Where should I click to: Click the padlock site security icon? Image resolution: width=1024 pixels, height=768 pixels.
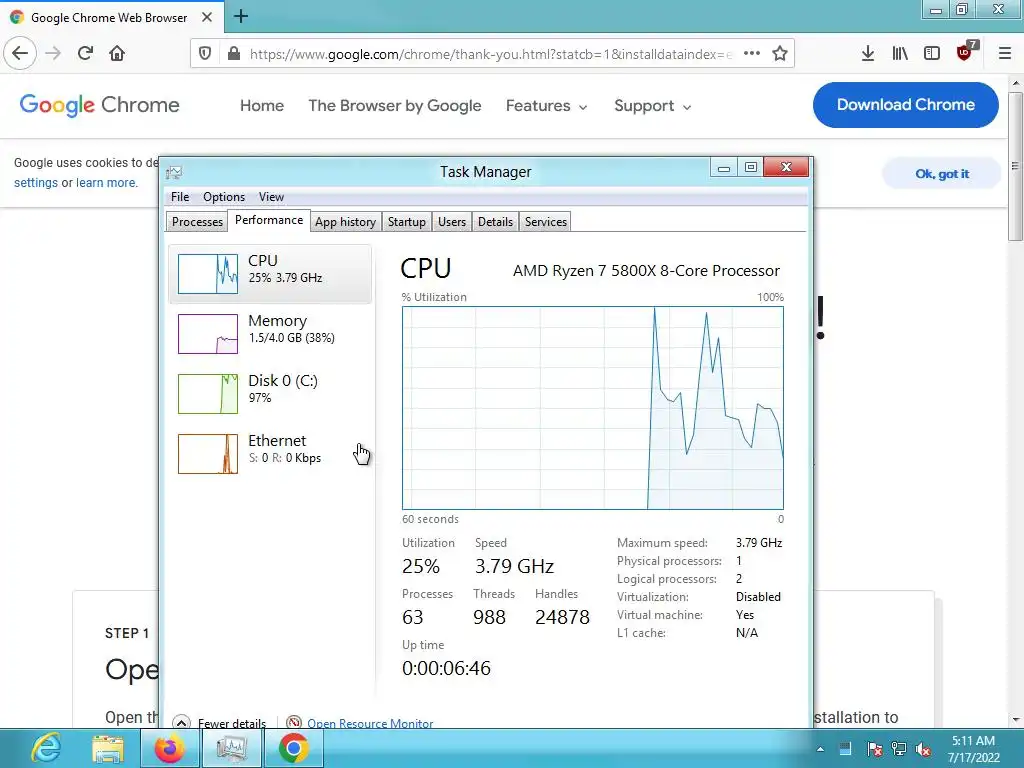click(234, 54)
